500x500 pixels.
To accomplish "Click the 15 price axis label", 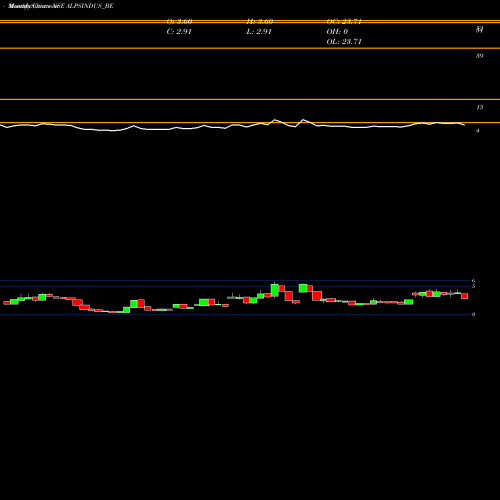I will tap(479, 107).
